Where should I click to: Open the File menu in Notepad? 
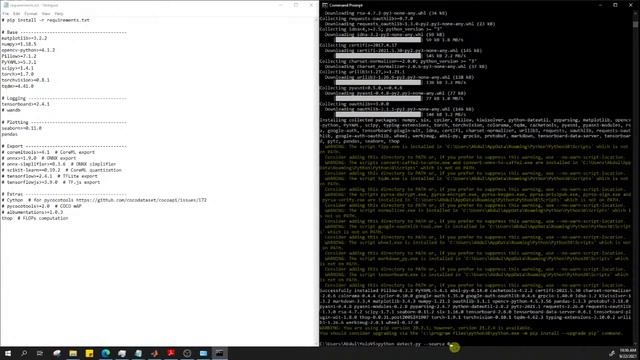[x=5, y=13]
